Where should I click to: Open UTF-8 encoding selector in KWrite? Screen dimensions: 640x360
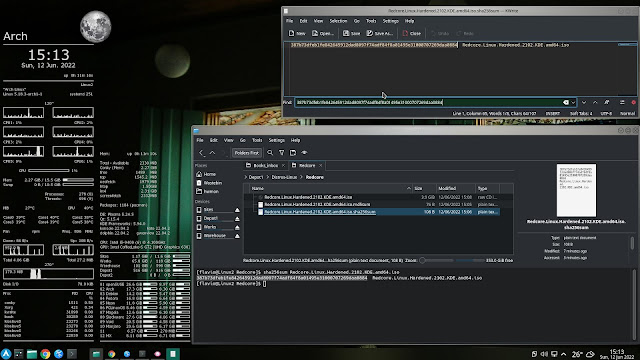tap(606, 113)
